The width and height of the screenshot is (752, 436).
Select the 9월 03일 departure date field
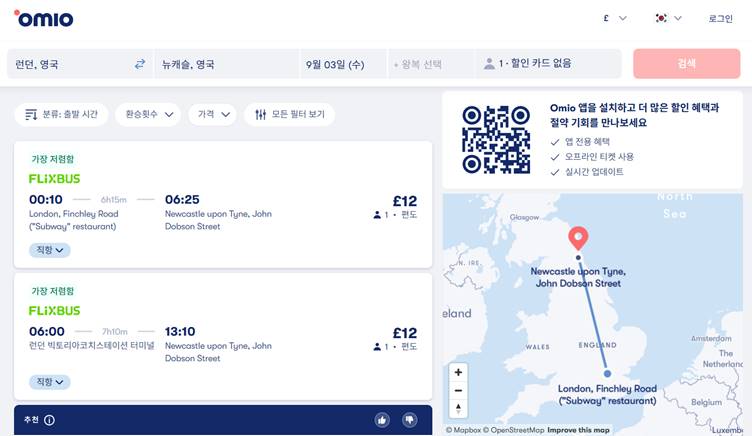343,64
